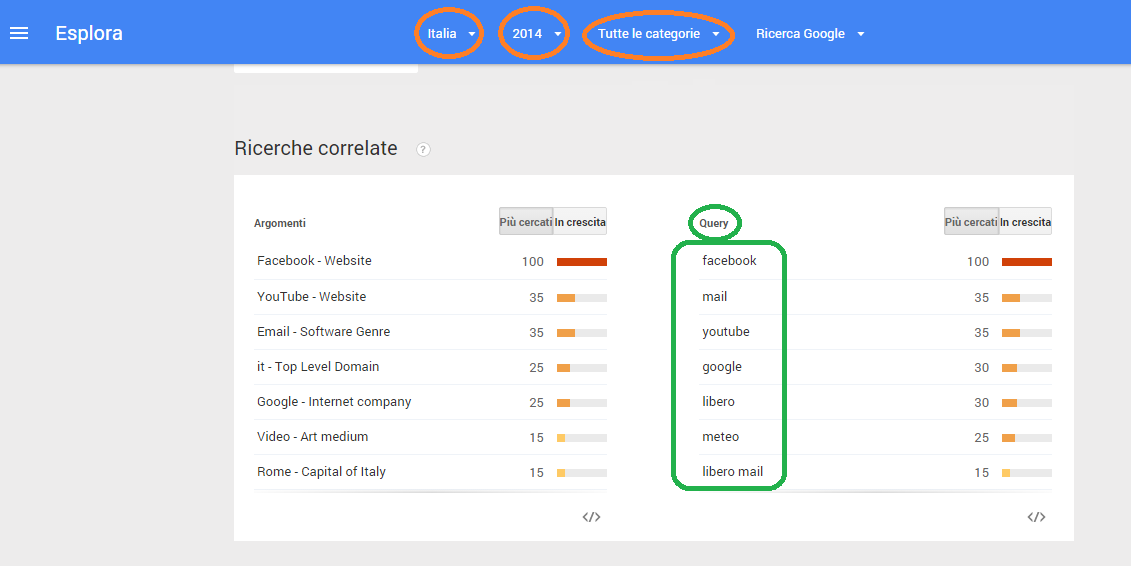The image size is (1131, 566).
Task: Click the orange bar for YouTube - Website
Action: coord(566,298)
